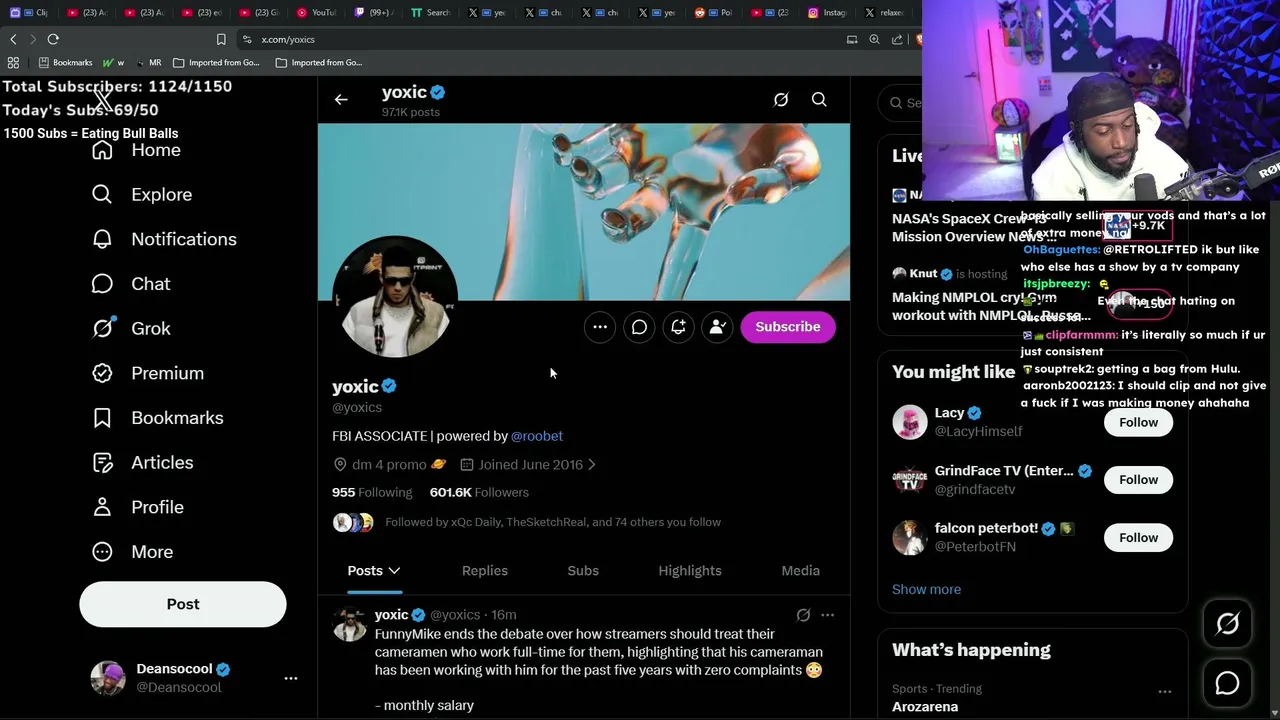Expand the Posts tab dropdown chevron
Viewport: 1280px width, 720px height.
tap(394, 571)
